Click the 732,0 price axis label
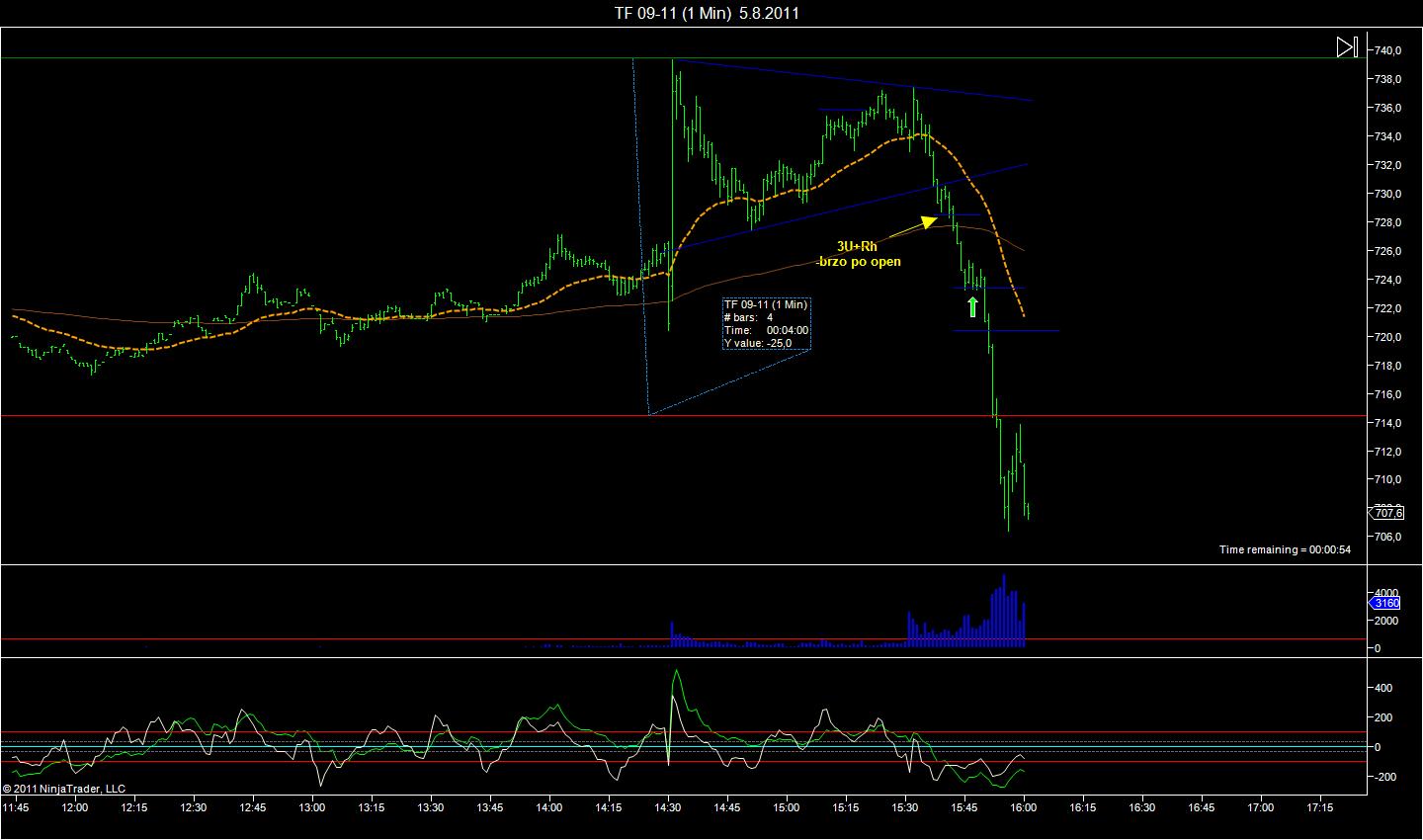 [1388, 165]
